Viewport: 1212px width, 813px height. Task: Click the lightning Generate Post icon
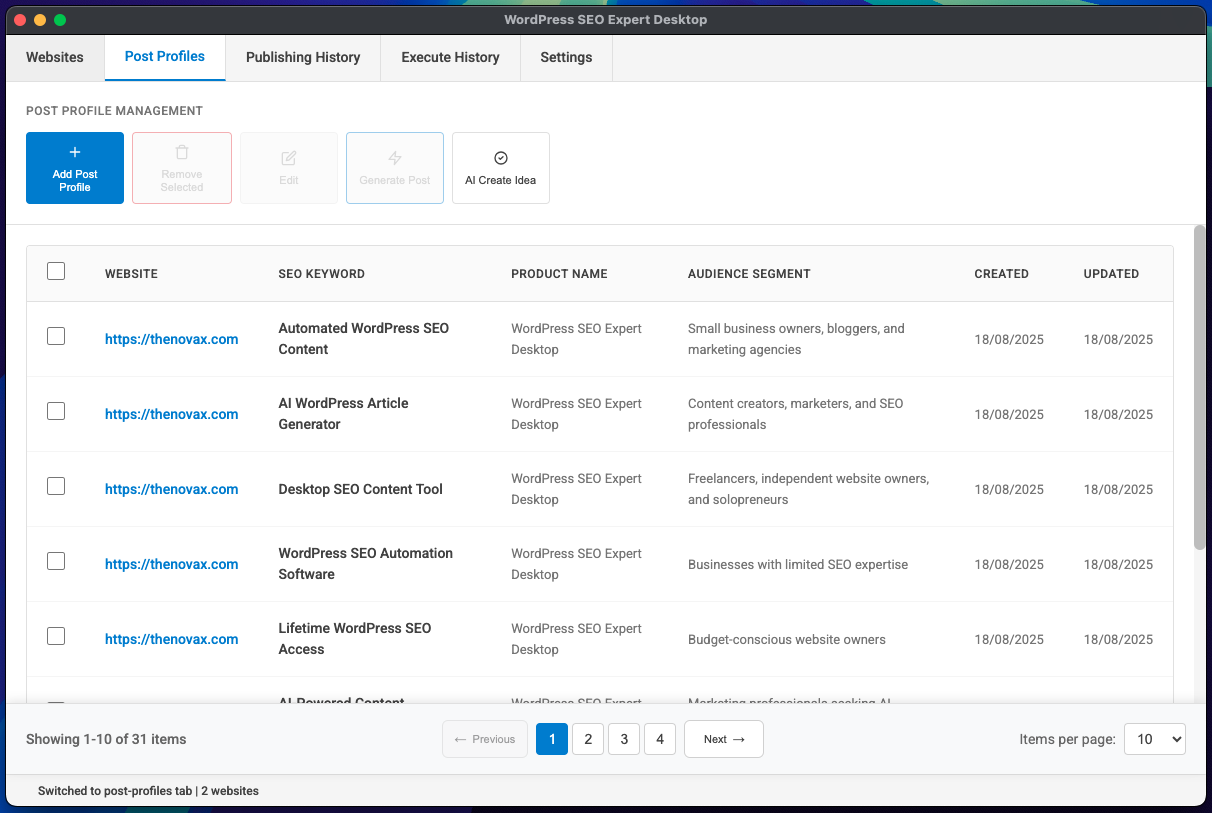[395, 158]
